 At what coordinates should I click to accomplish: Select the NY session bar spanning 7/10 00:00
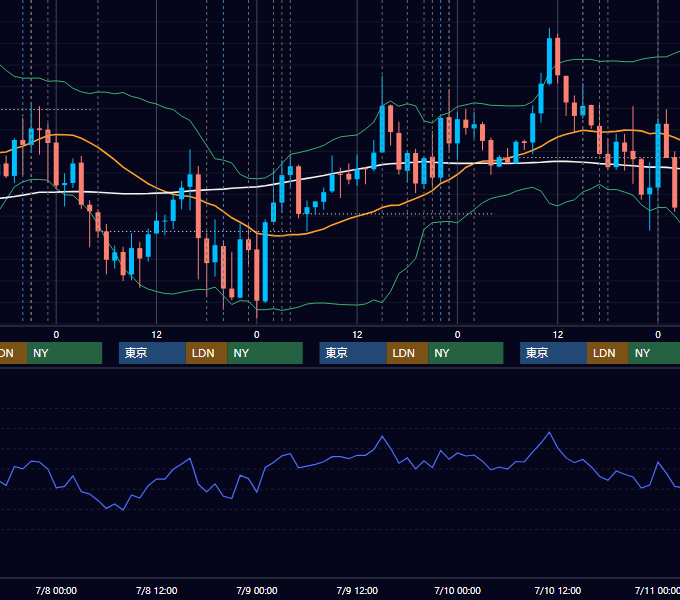tap(466, 353)
